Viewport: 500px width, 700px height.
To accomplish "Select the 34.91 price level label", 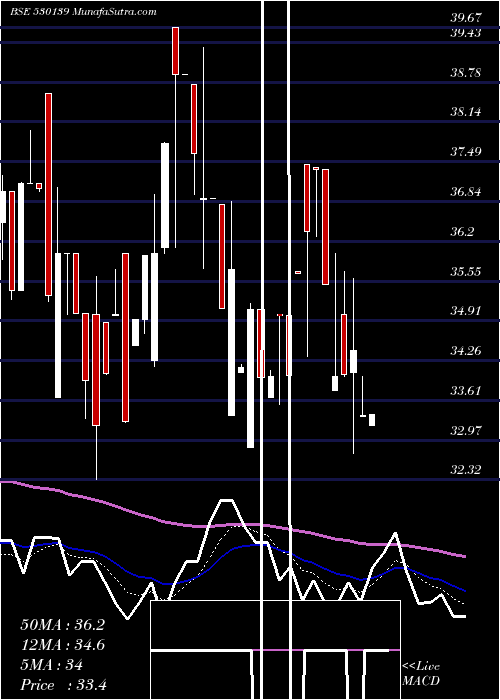I will 466,311.
